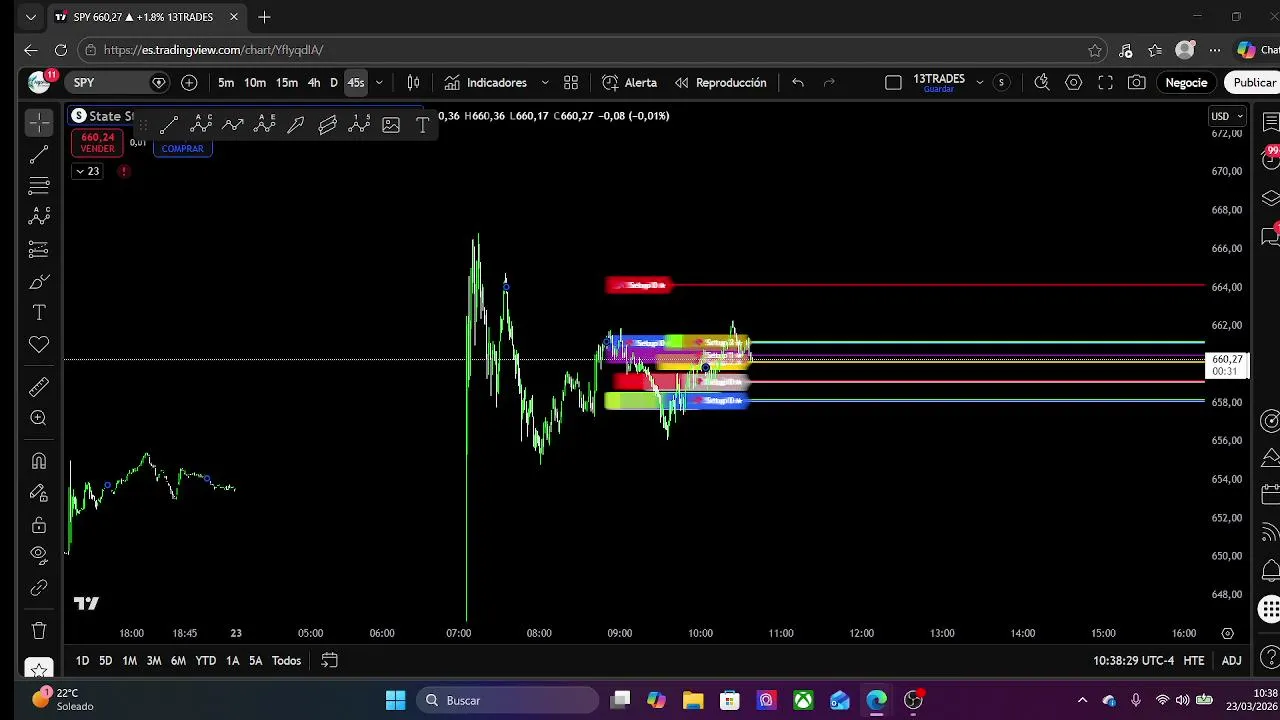Select the 15m interval
This screenshot has height=720, width=1280.
[x=287, y=83]
